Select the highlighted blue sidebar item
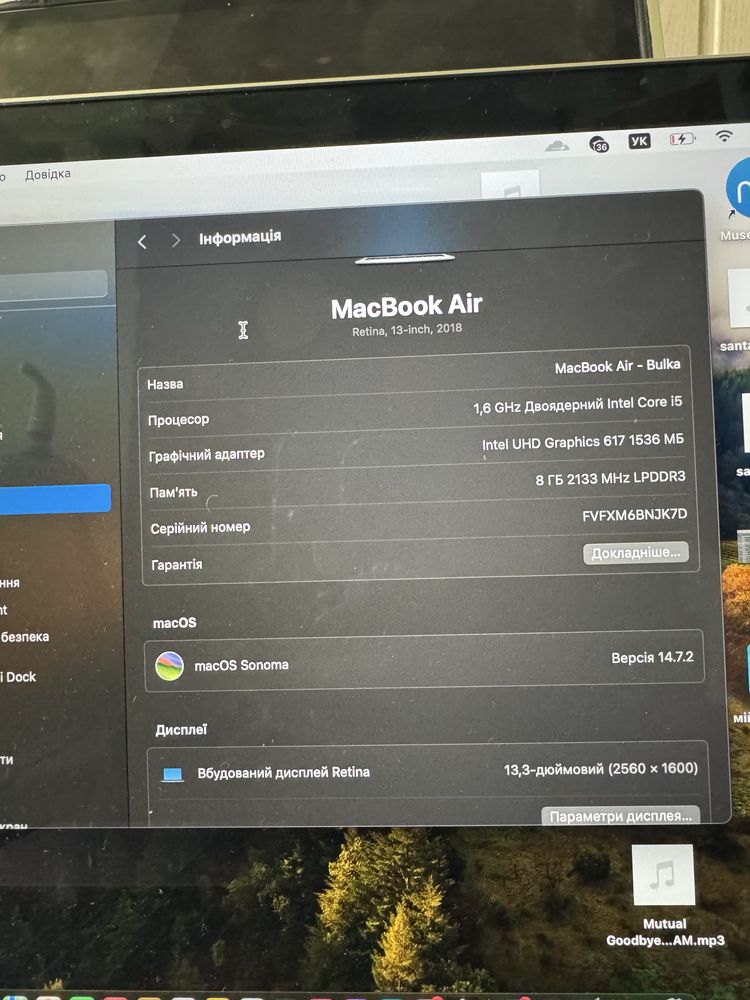Image resolution: width=750 pixels, height=1000 pixels. click(x=55, y=499)
